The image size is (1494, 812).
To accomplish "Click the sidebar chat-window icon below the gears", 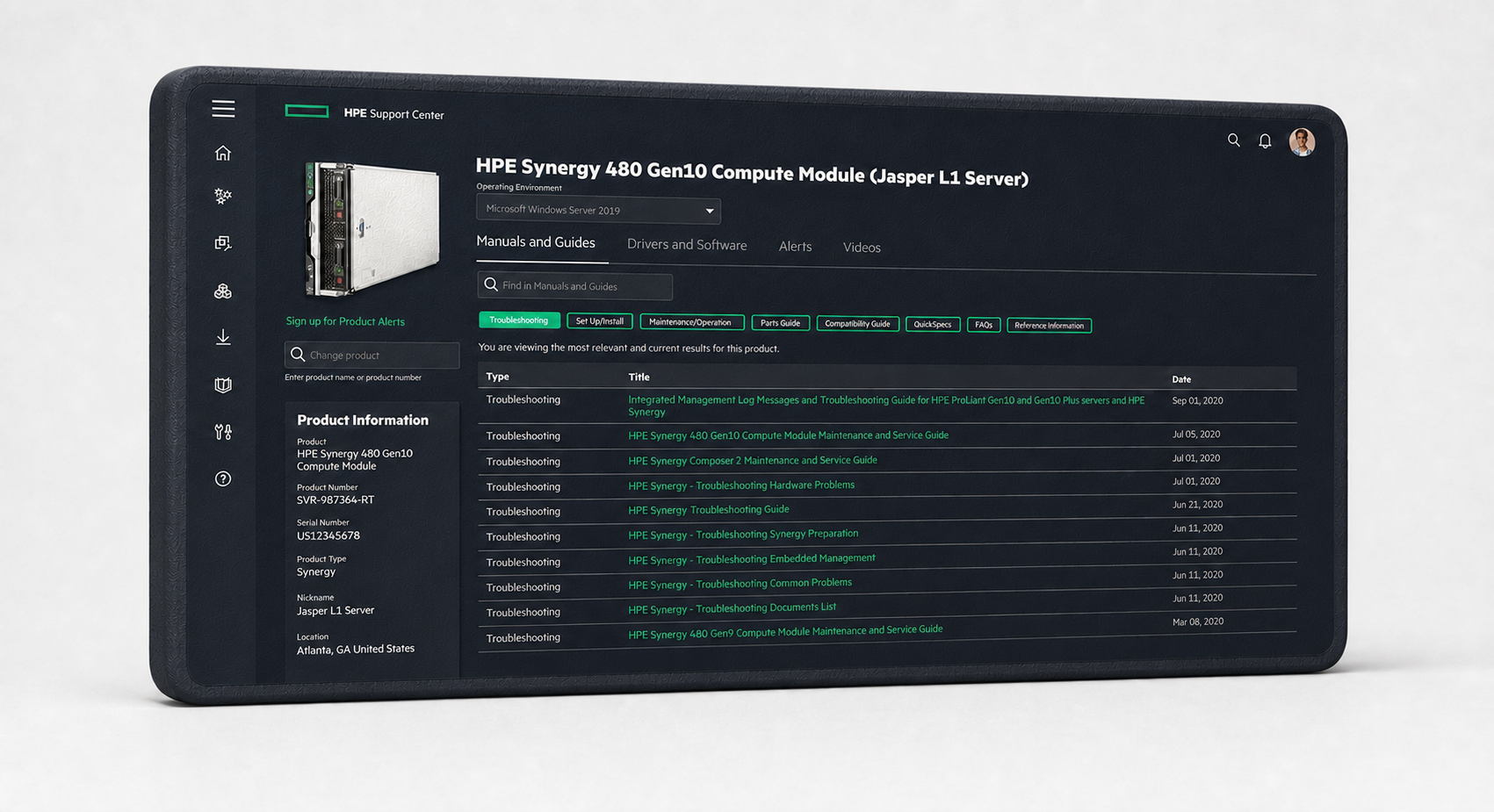I will tap(223, 243).
